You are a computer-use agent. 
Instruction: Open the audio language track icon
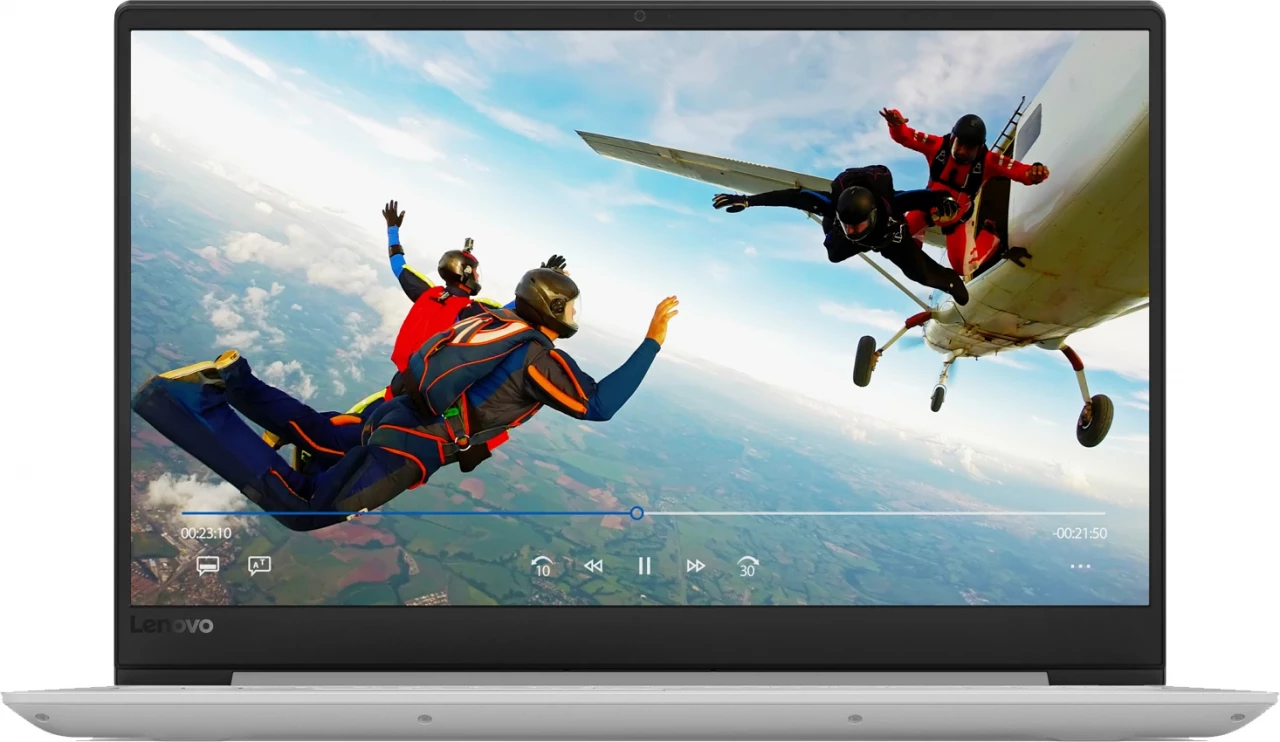pyautogui.click(x=259, y=565)
